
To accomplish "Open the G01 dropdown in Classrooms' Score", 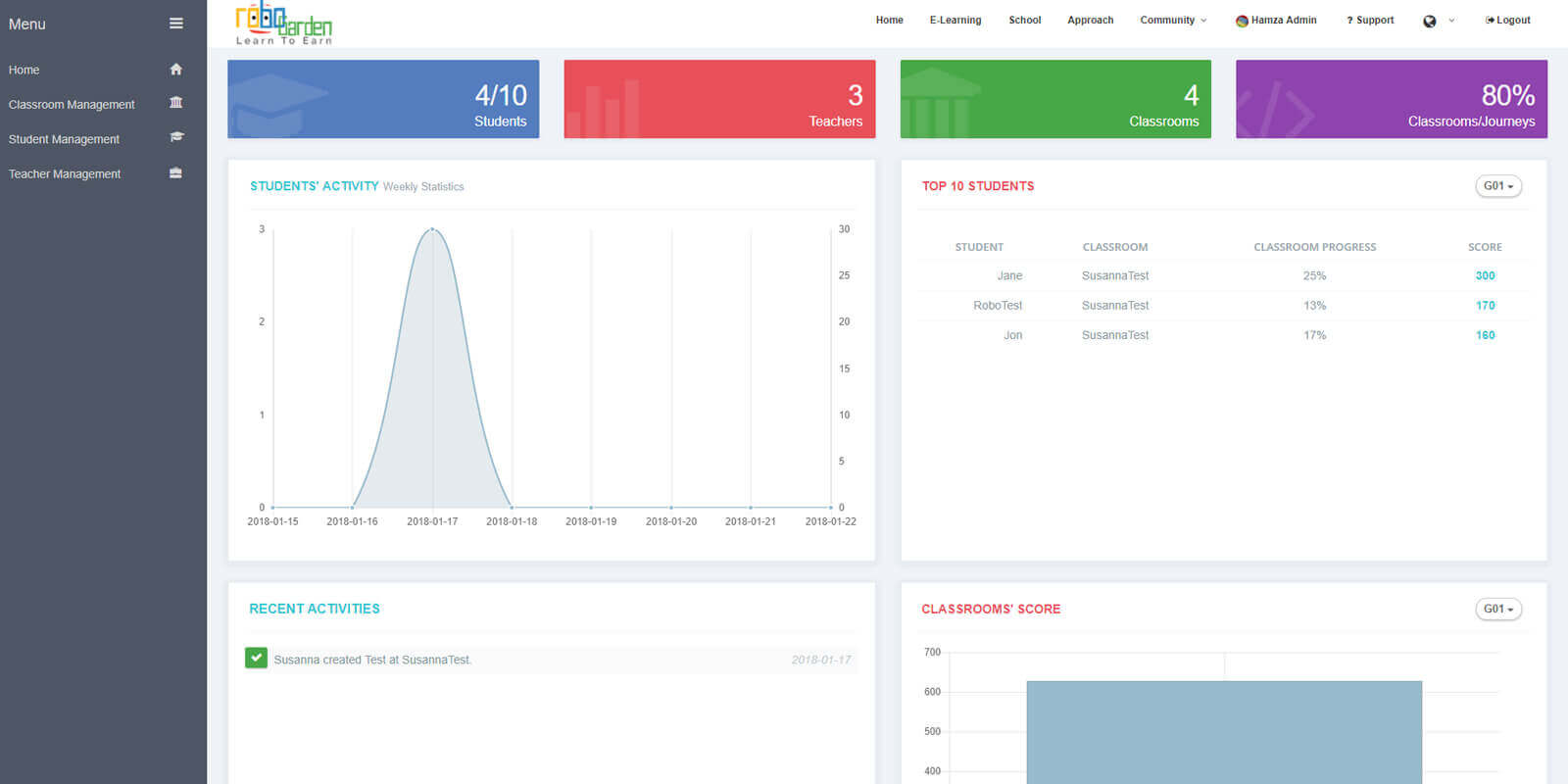I will [1498, 610].
